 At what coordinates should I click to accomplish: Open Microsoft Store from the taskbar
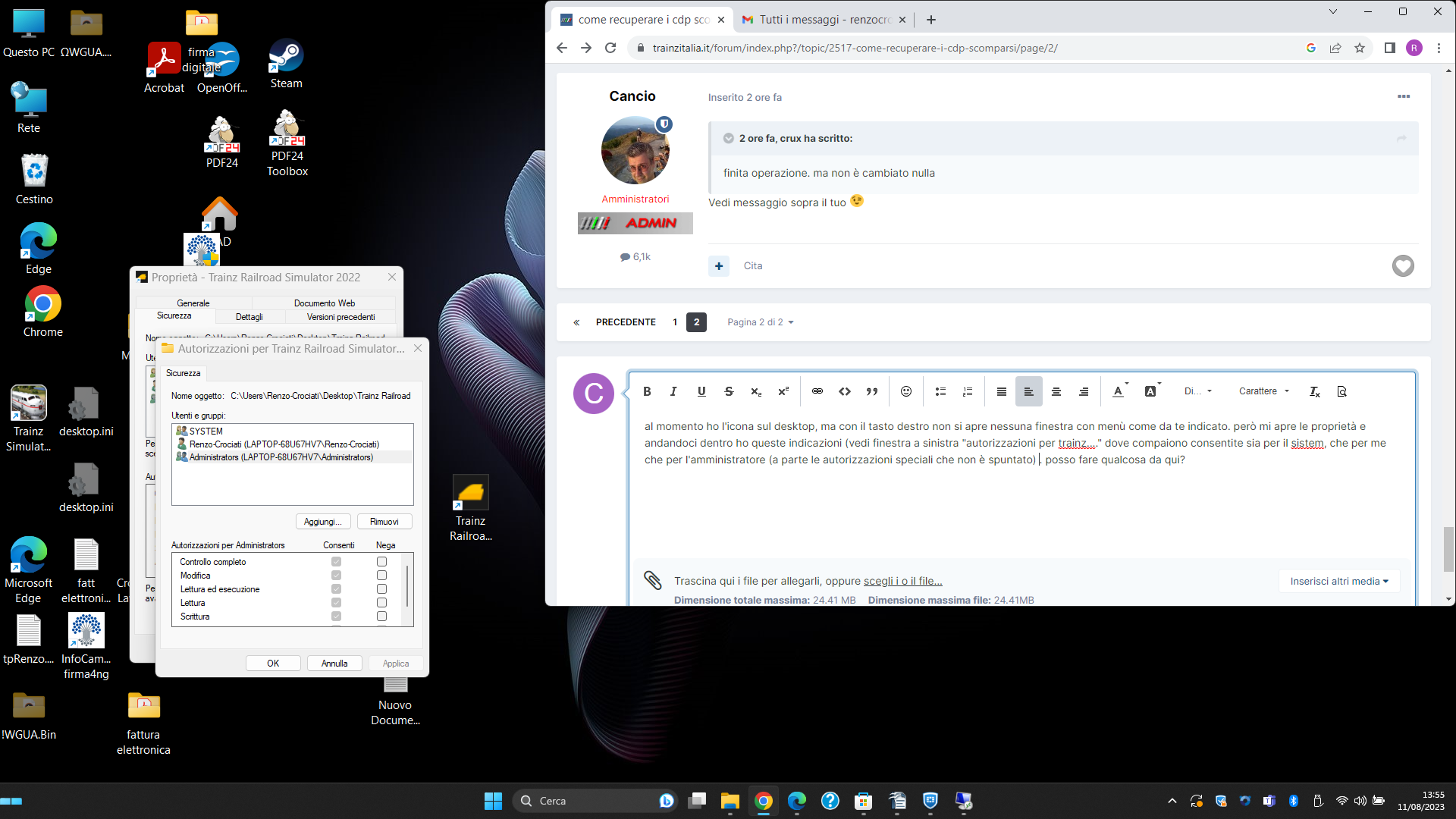864,801
